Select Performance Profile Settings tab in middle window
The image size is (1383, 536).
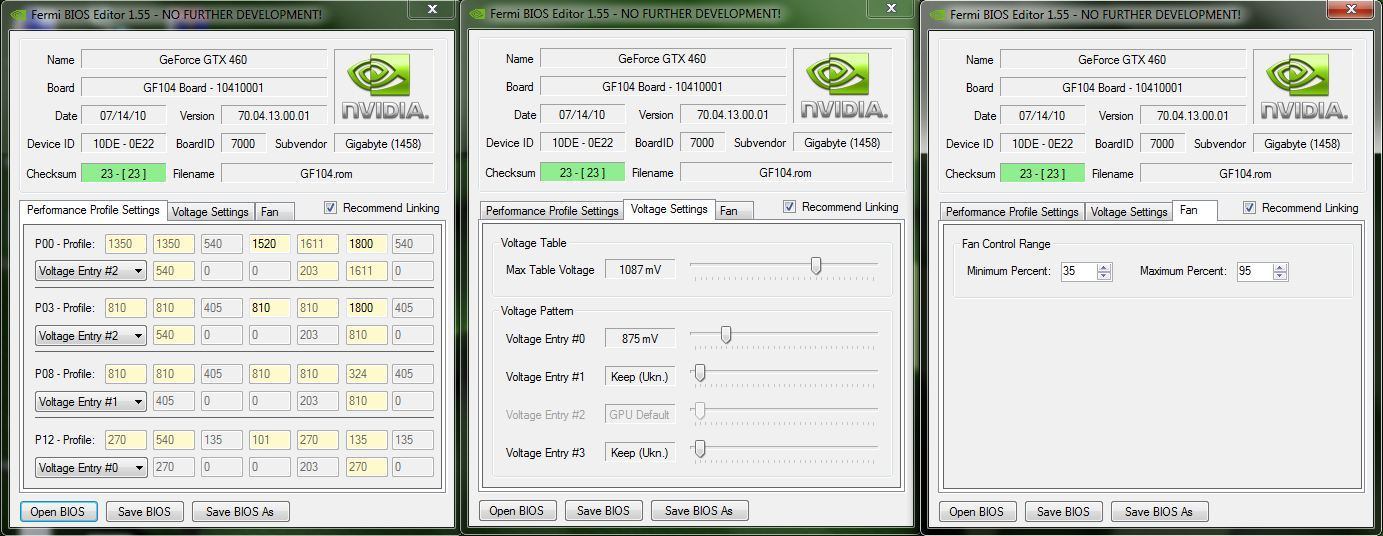pos(552,211)
